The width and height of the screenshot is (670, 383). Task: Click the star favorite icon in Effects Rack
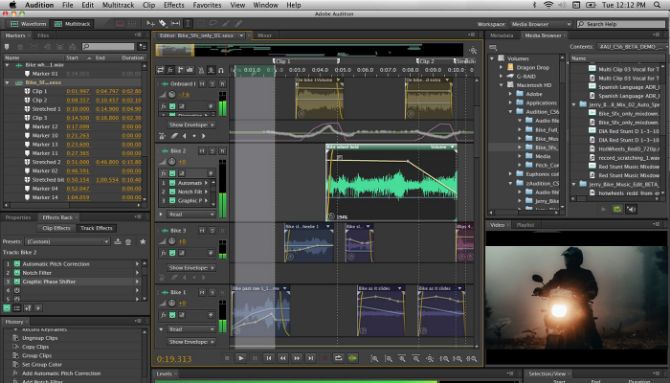tap(143, 242)
